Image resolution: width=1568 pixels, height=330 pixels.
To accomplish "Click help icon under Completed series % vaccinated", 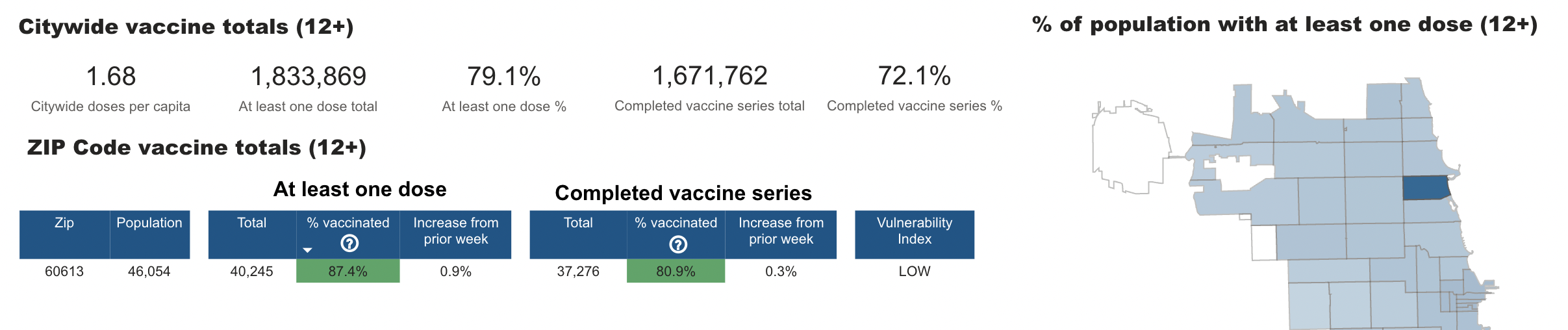I will click(678, 244).
